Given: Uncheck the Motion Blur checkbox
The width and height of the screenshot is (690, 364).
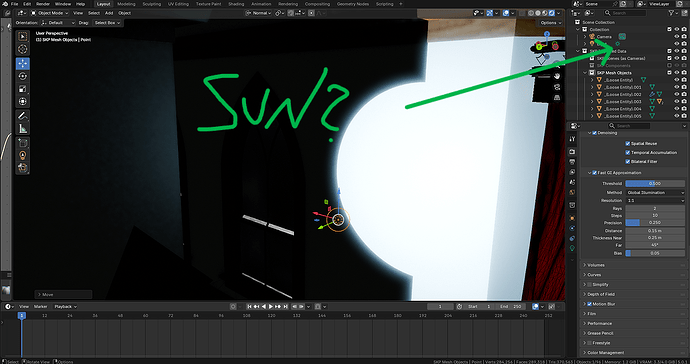Looking at the screenshot, I should tap(589, 304).
